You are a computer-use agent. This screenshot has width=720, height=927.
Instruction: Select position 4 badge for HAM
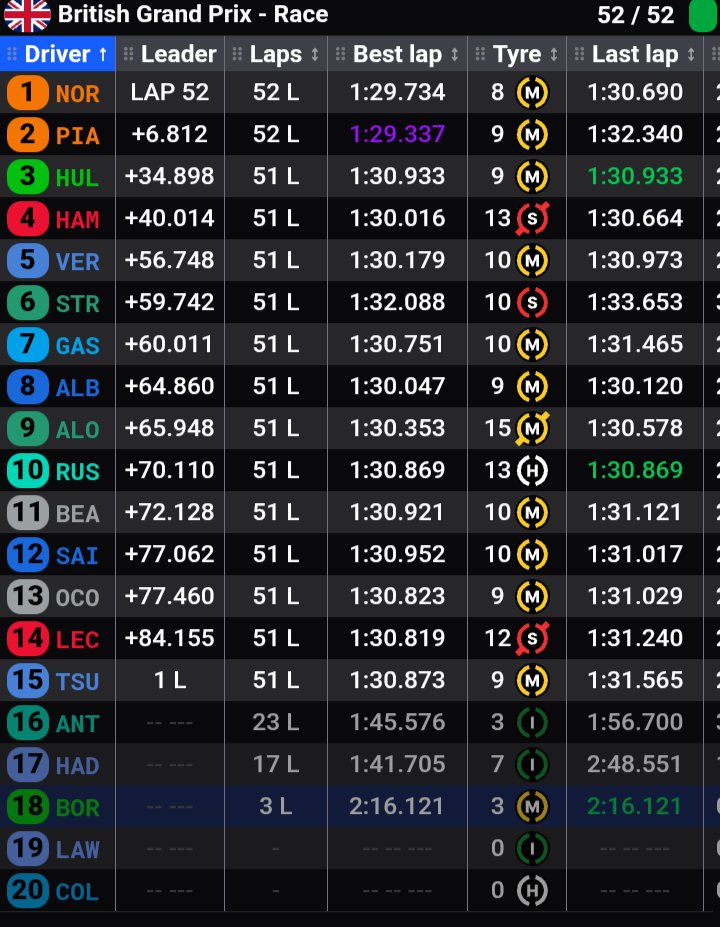tap(27, 218)
